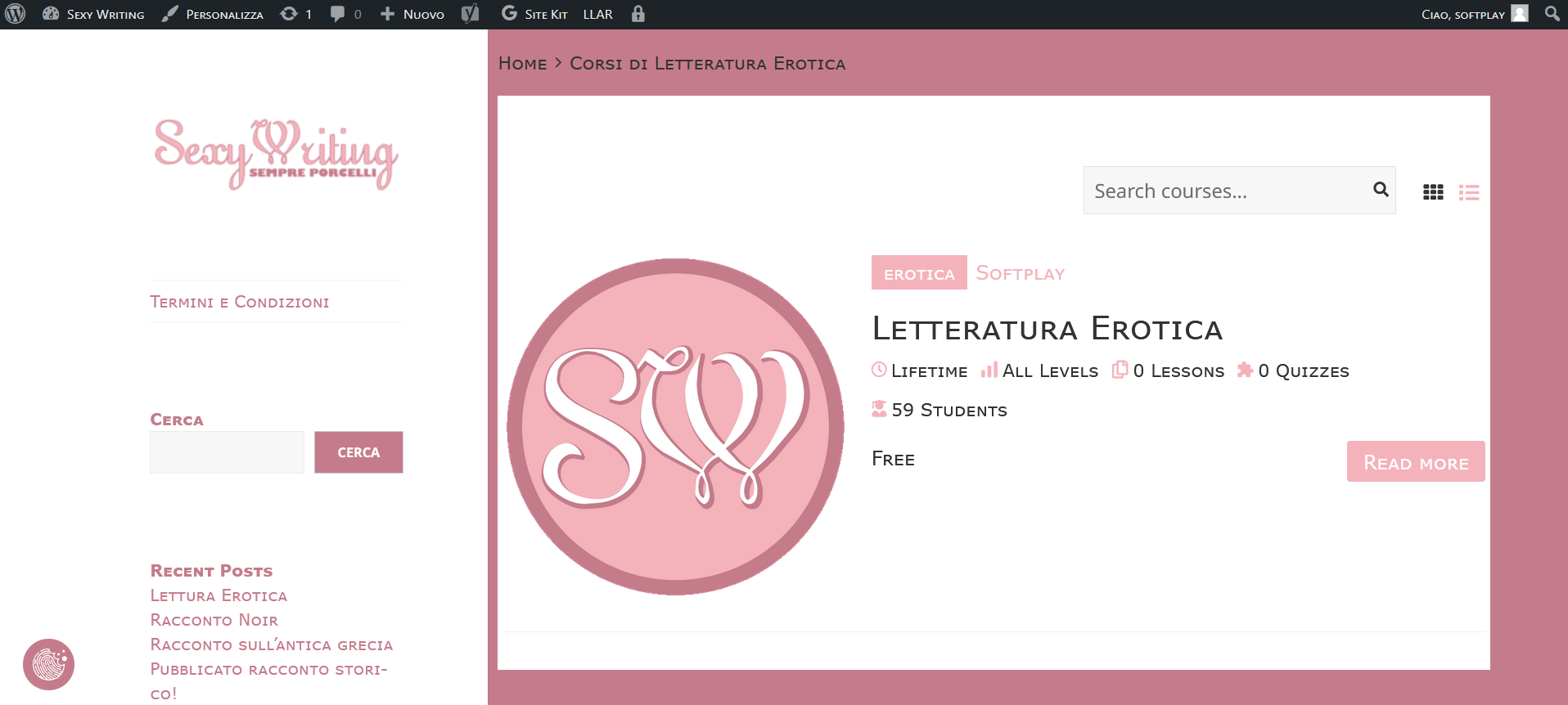Click the SW course thumbnail image

[675, 427]
